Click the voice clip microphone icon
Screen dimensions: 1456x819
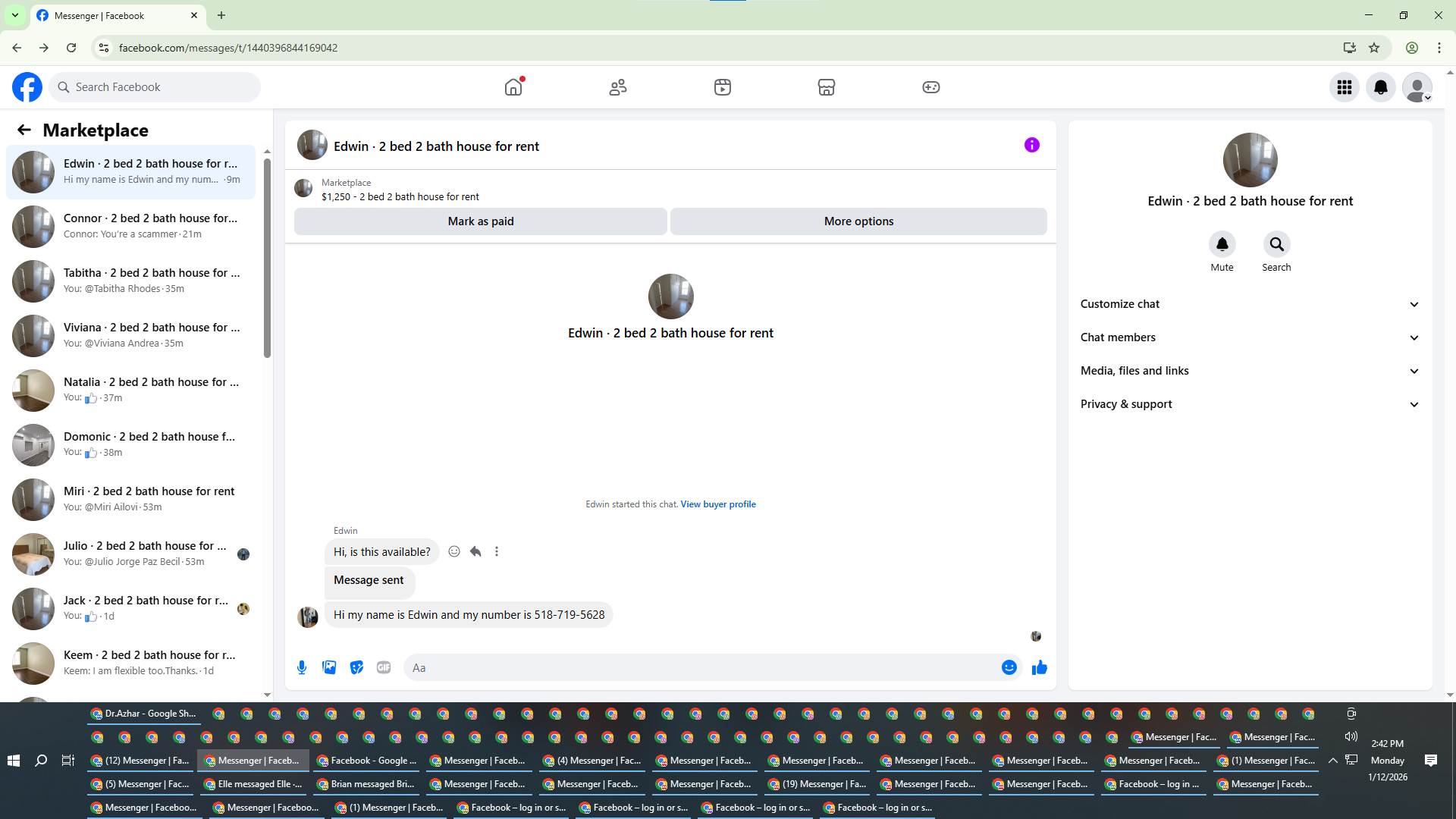[302, 667]
